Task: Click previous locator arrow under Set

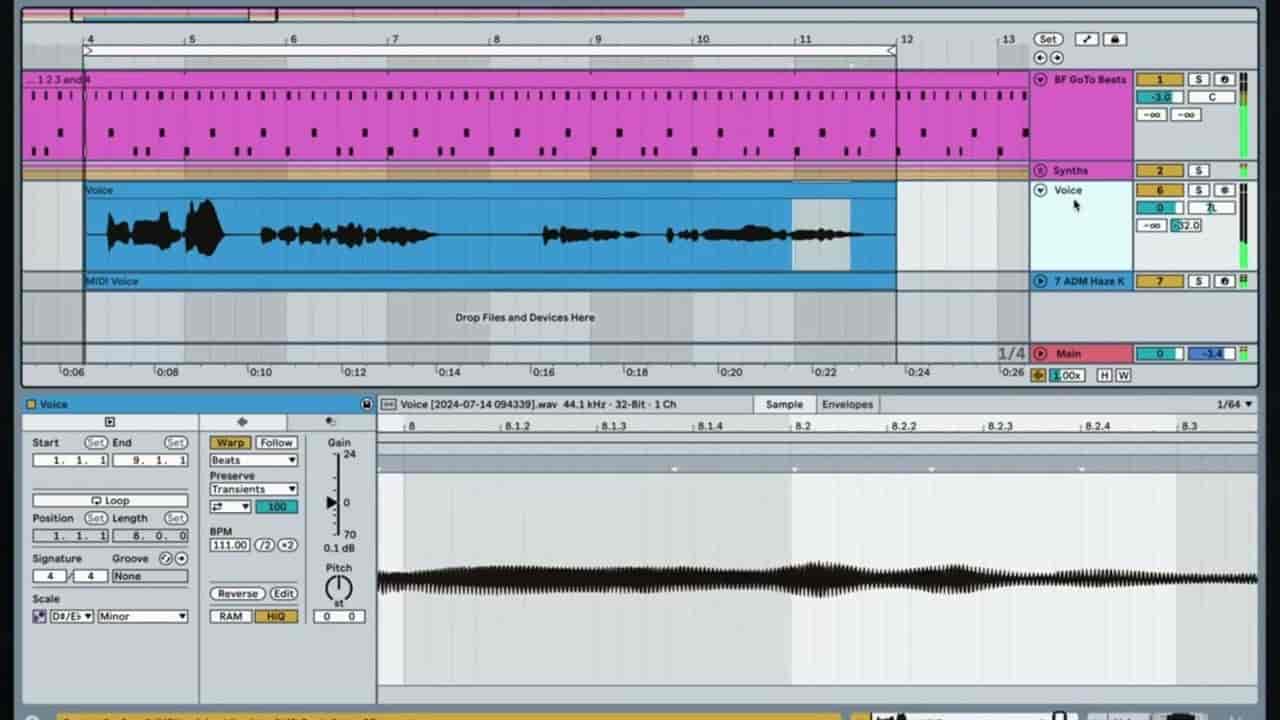Action: 1040,58
